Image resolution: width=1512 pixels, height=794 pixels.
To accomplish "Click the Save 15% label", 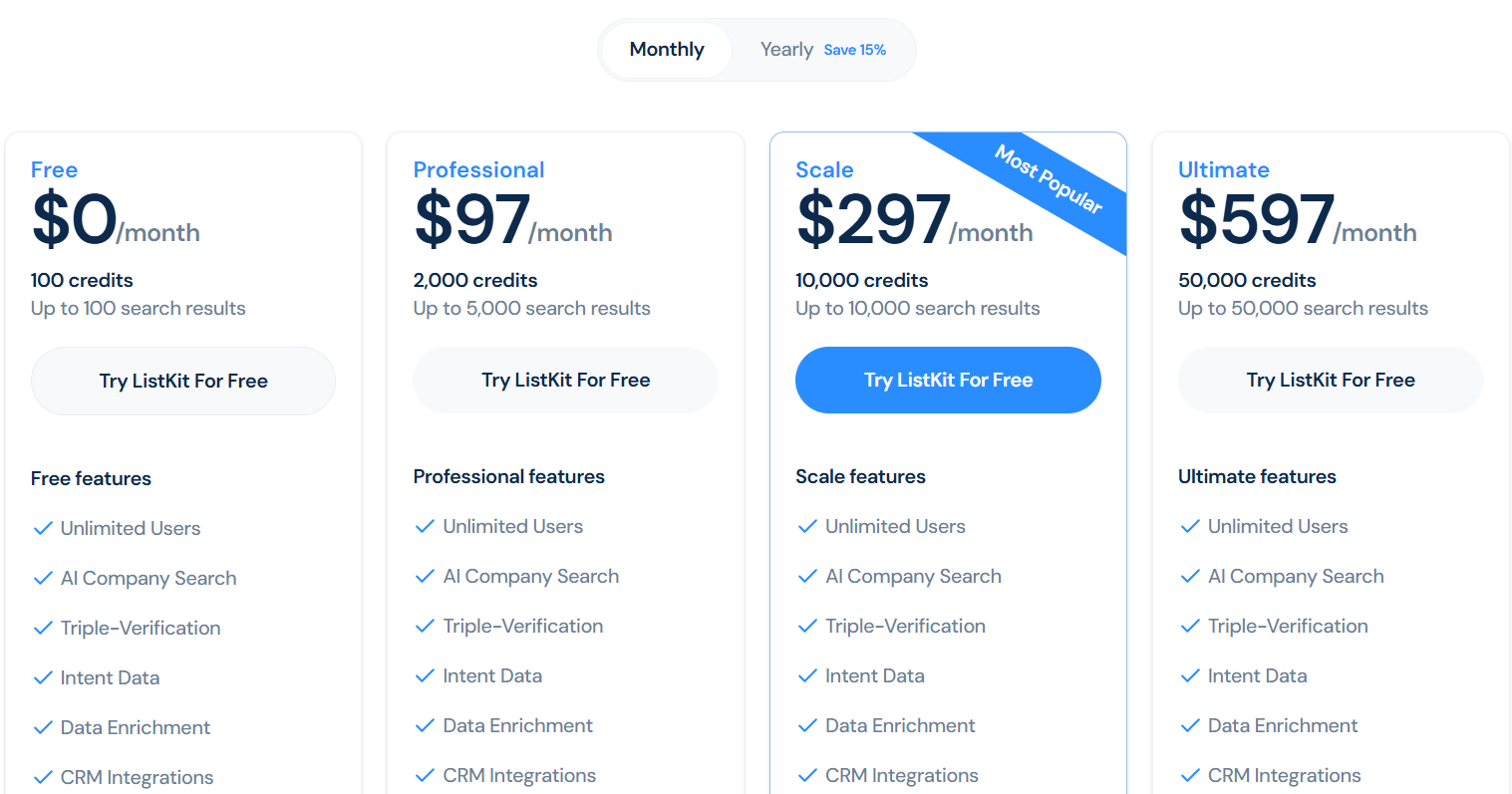I will (855, 49).
